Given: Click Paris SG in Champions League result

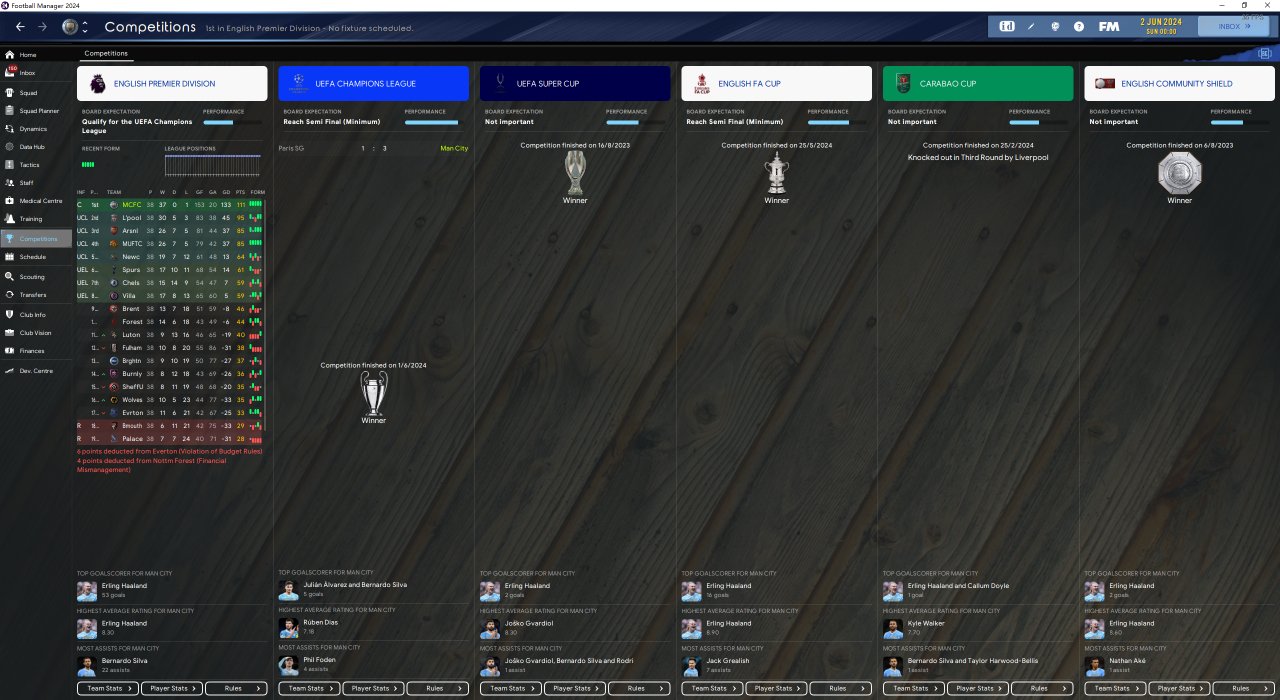Looking at the screenshot, I should tap(292, 148).
